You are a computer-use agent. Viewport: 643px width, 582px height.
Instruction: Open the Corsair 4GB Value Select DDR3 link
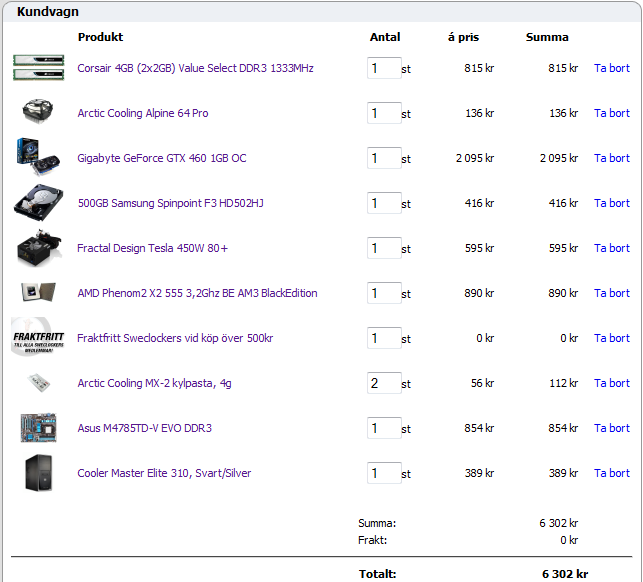tap(195, 68)
